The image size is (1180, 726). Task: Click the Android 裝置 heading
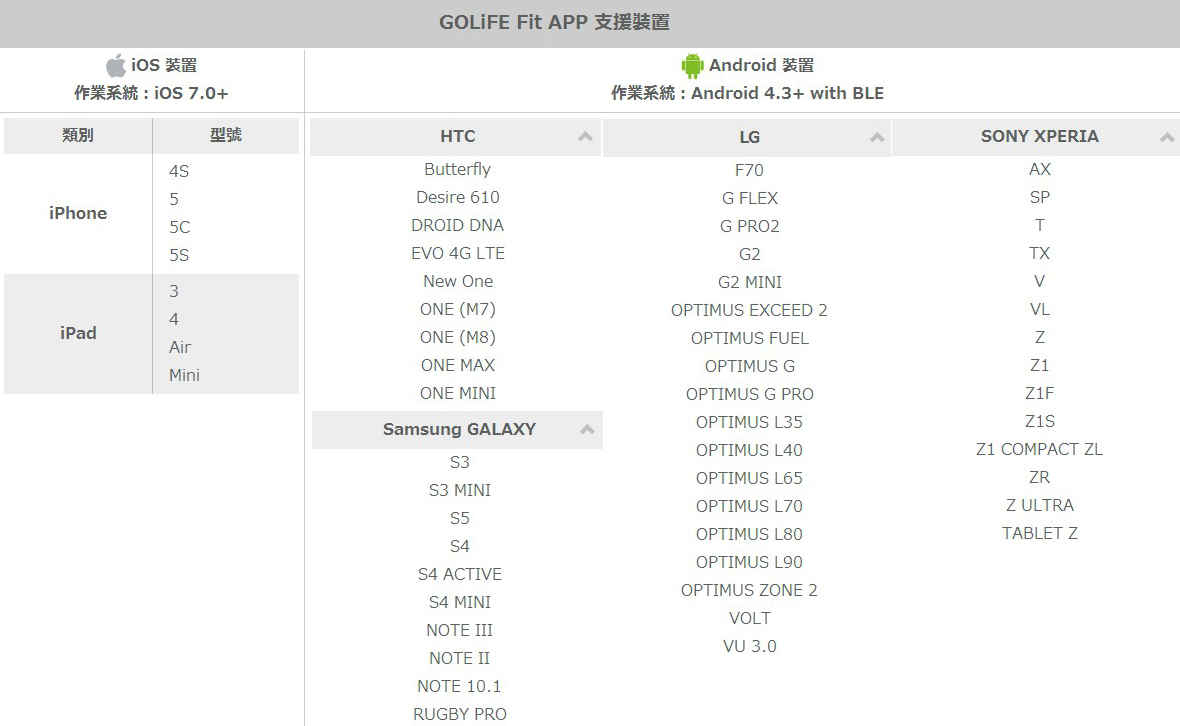(x=762, y=65)
